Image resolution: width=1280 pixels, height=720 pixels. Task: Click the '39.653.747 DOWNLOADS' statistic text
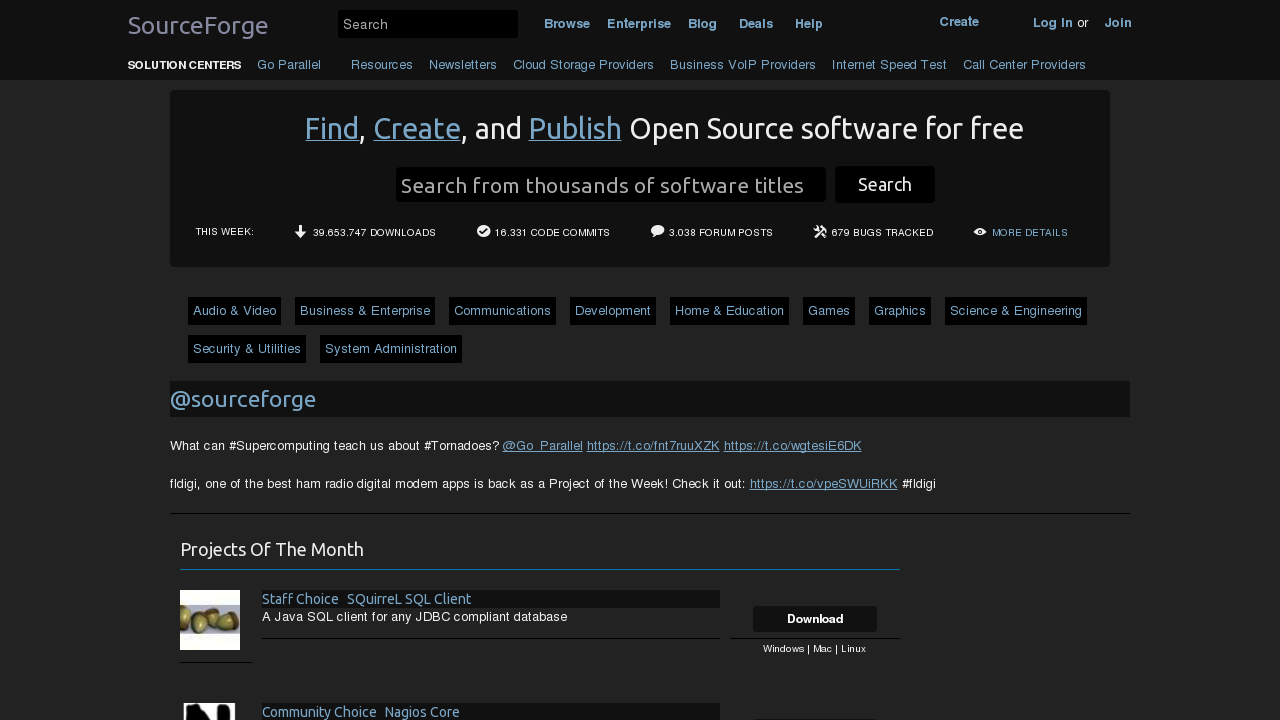[374, 233]
